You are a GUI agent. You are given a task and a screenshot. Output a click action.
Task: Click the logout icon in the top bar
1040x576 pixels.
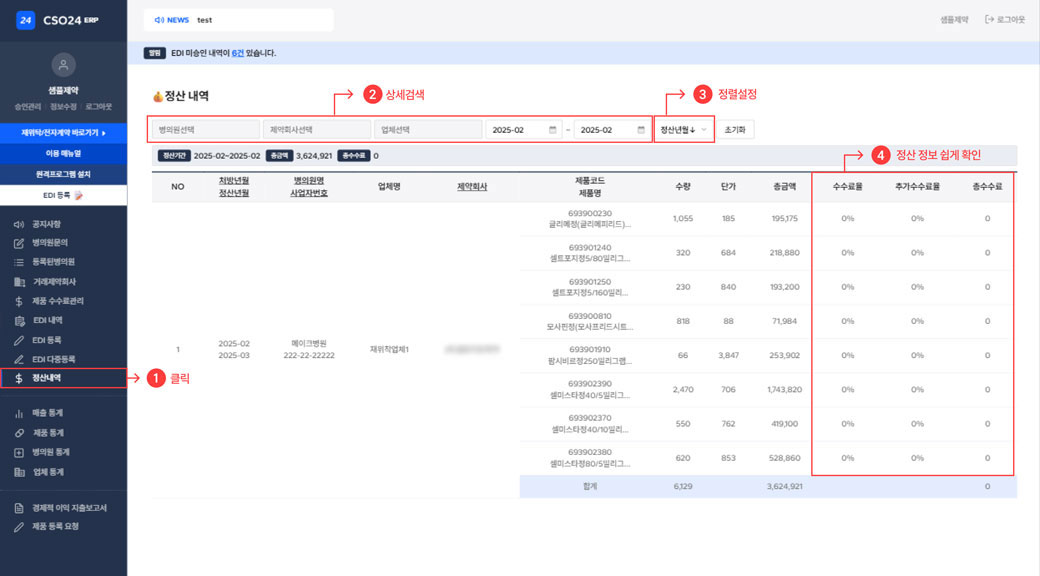point(989,20)
